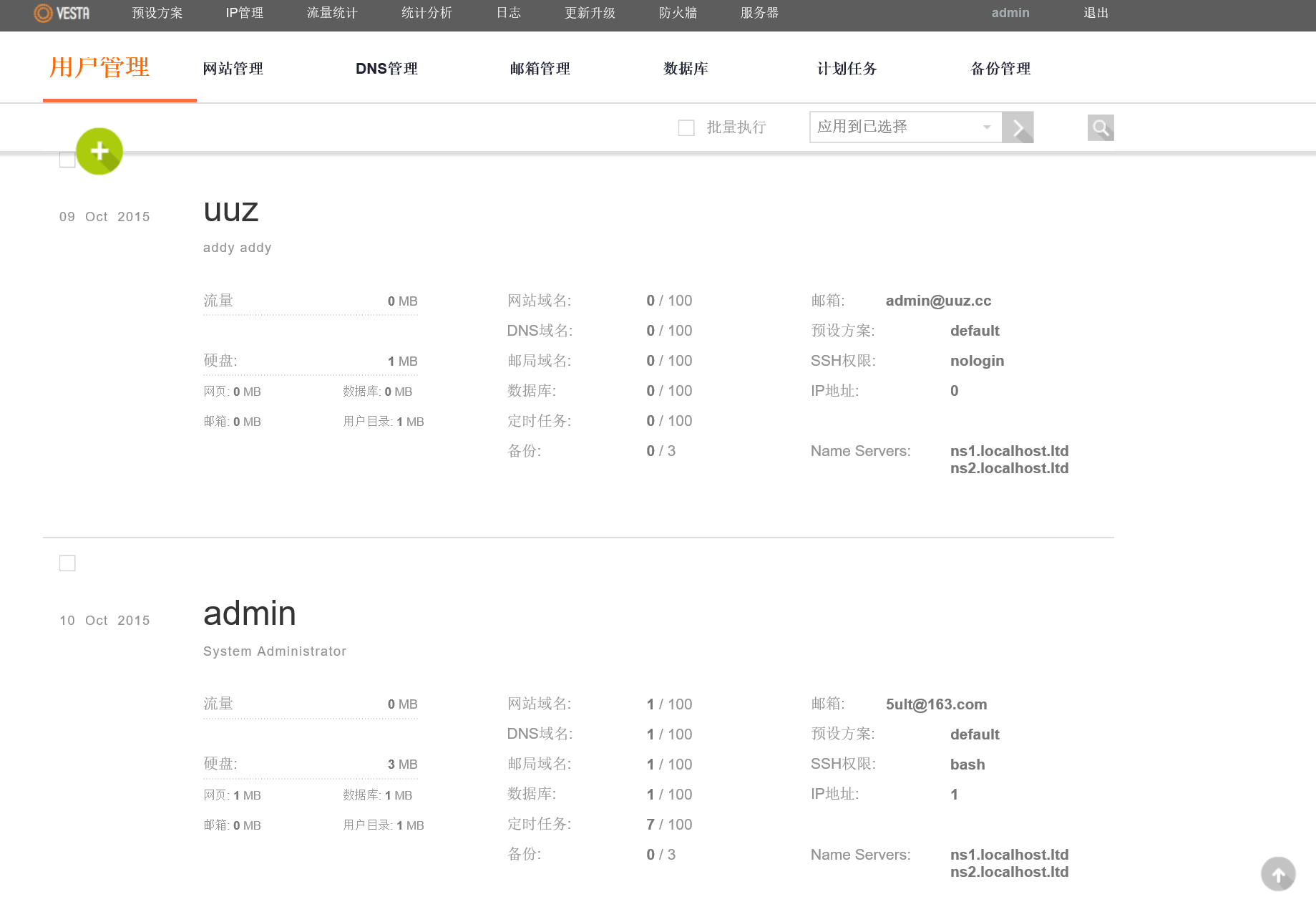Click the green add new user button

[x=99, y=151]
